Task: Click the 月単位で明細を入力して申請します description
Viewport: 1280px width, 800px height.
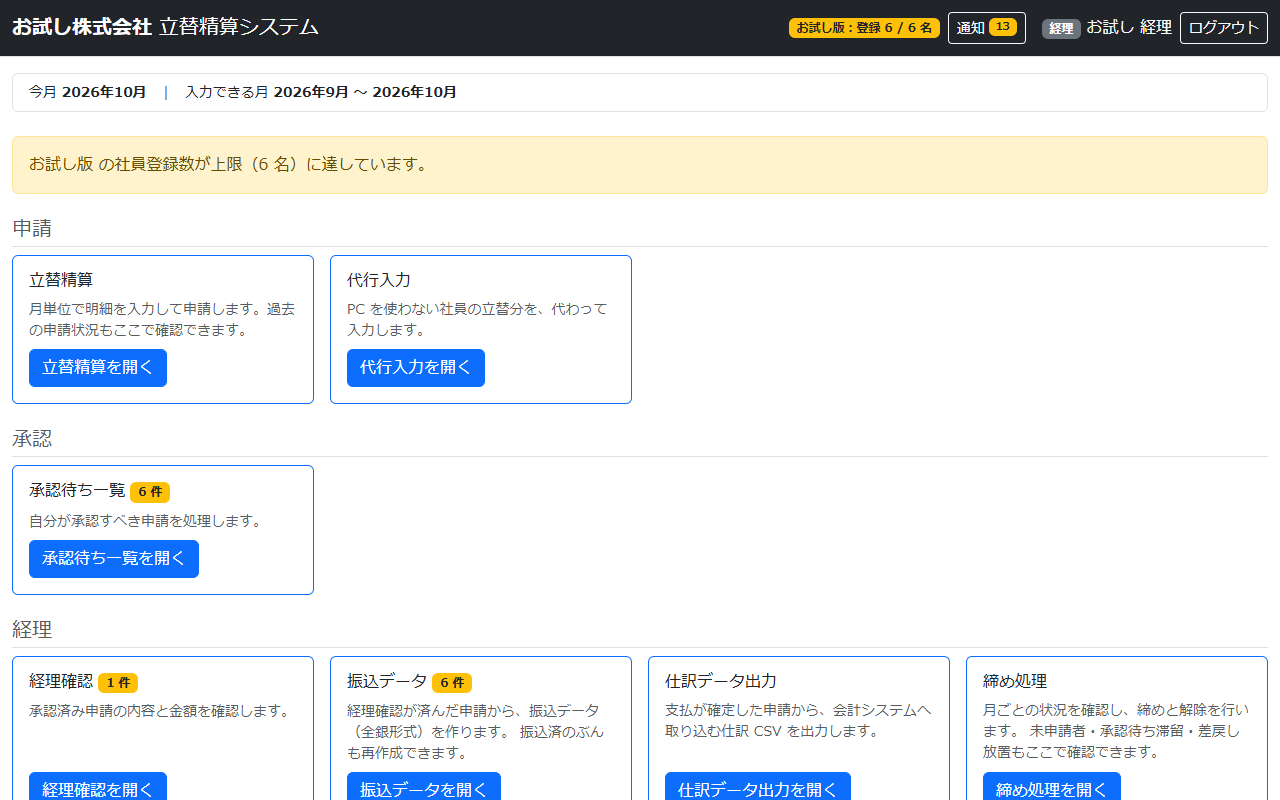Action: (162, 319)
